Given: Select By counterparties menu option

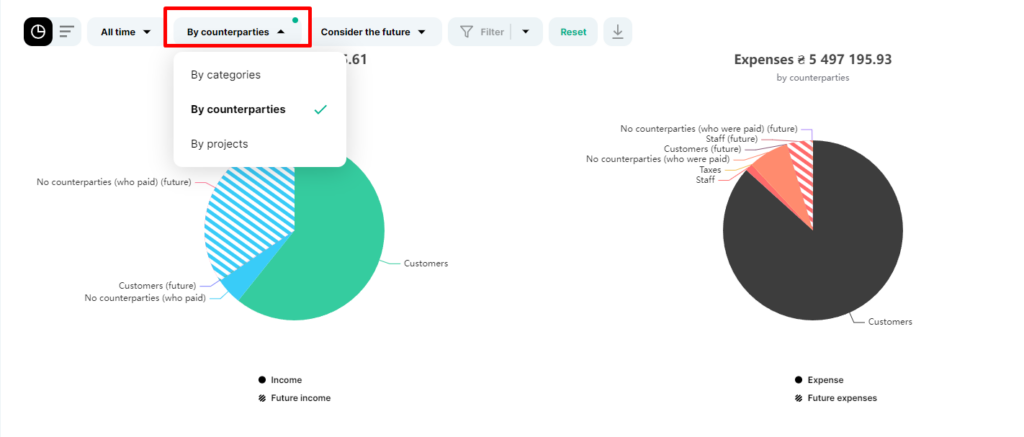Looking at the screenshot, I should 260,110.
